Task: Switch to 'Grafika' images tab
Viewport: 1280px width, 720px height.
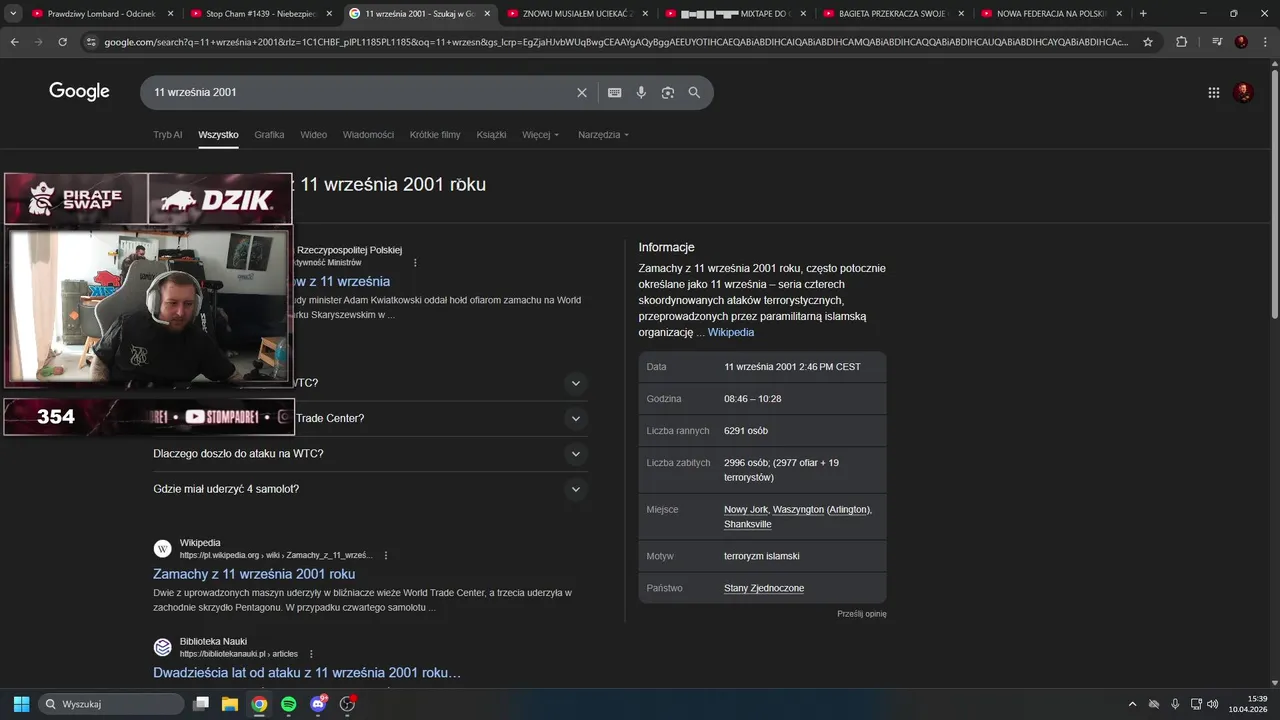Action: (269, 135)
